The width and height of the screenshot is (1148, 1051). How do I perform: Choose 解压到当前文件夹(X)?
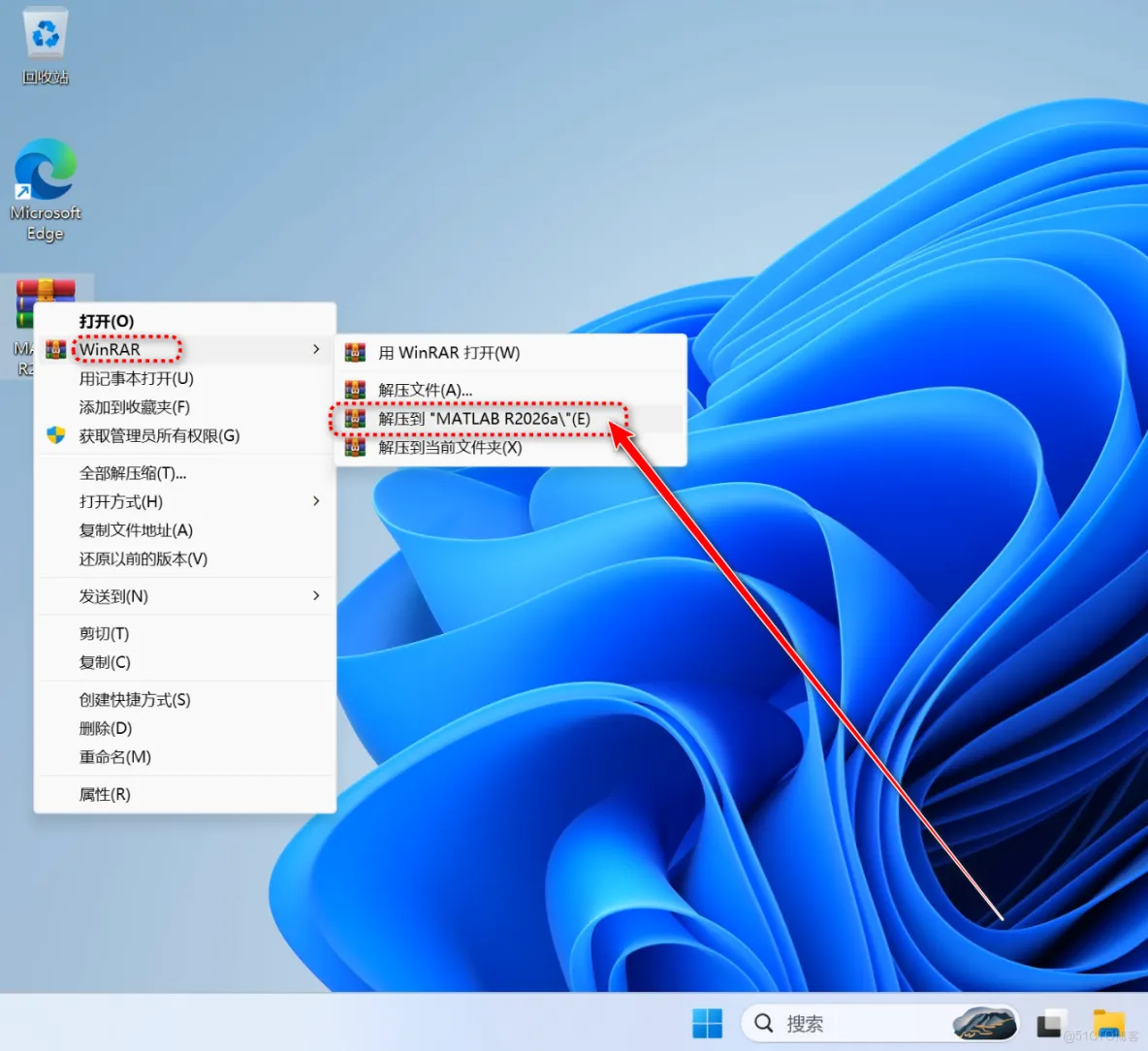point(510,447)
